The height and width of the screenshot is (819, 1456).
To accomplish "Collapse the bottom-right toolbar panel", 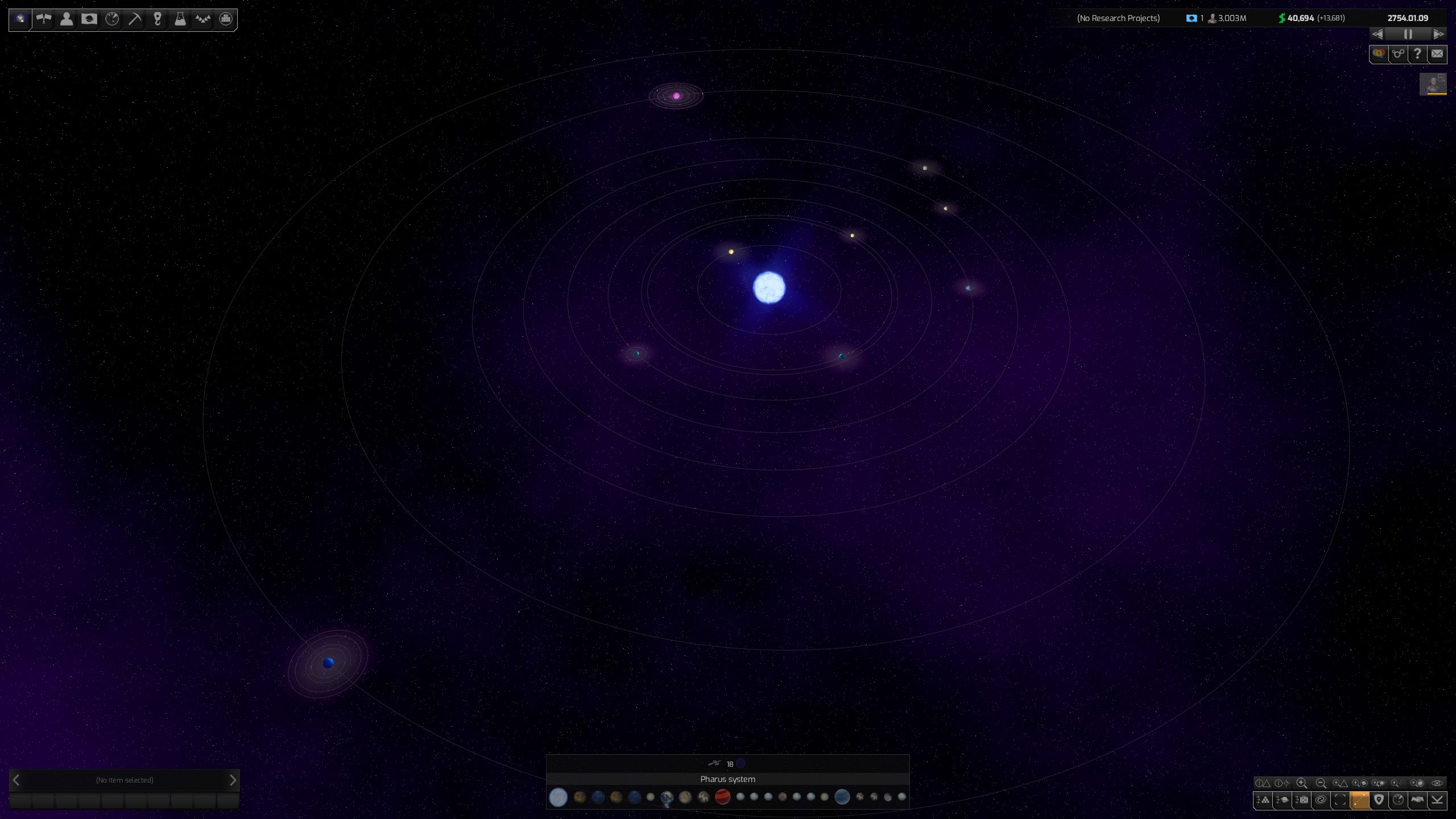I will coord(1437,800).
